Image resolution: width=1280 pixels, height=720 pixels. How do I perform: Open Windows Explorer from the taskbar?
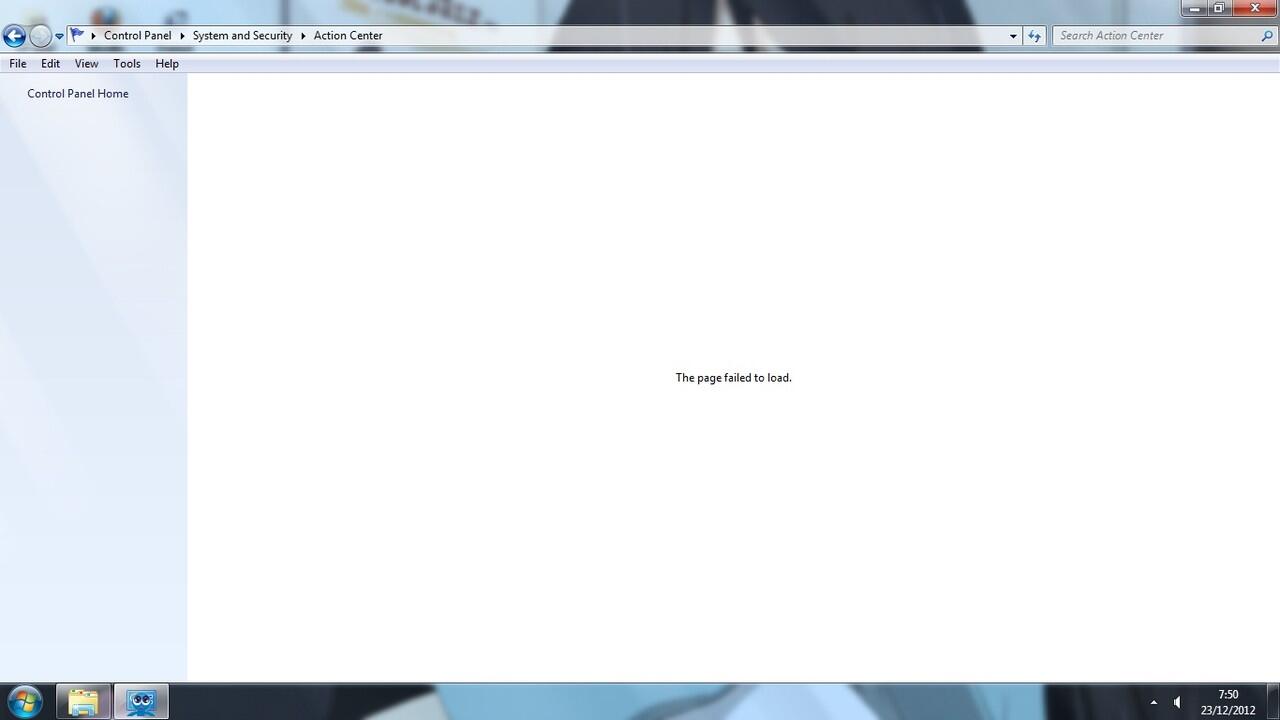[x=83, y=702]
